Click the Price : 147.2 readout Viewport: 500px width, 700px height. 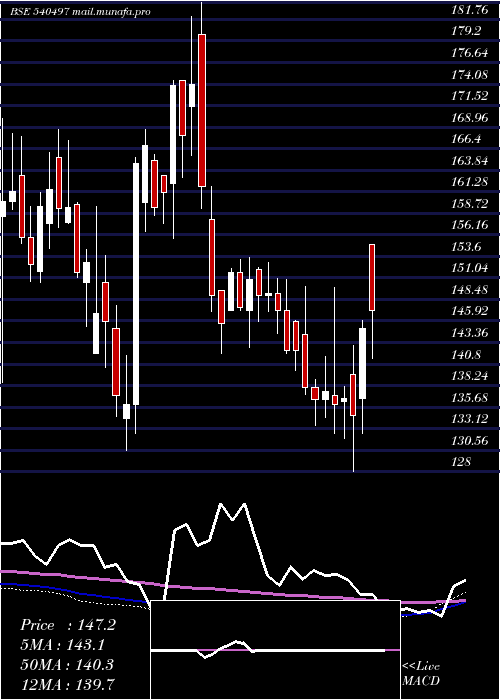68,625
